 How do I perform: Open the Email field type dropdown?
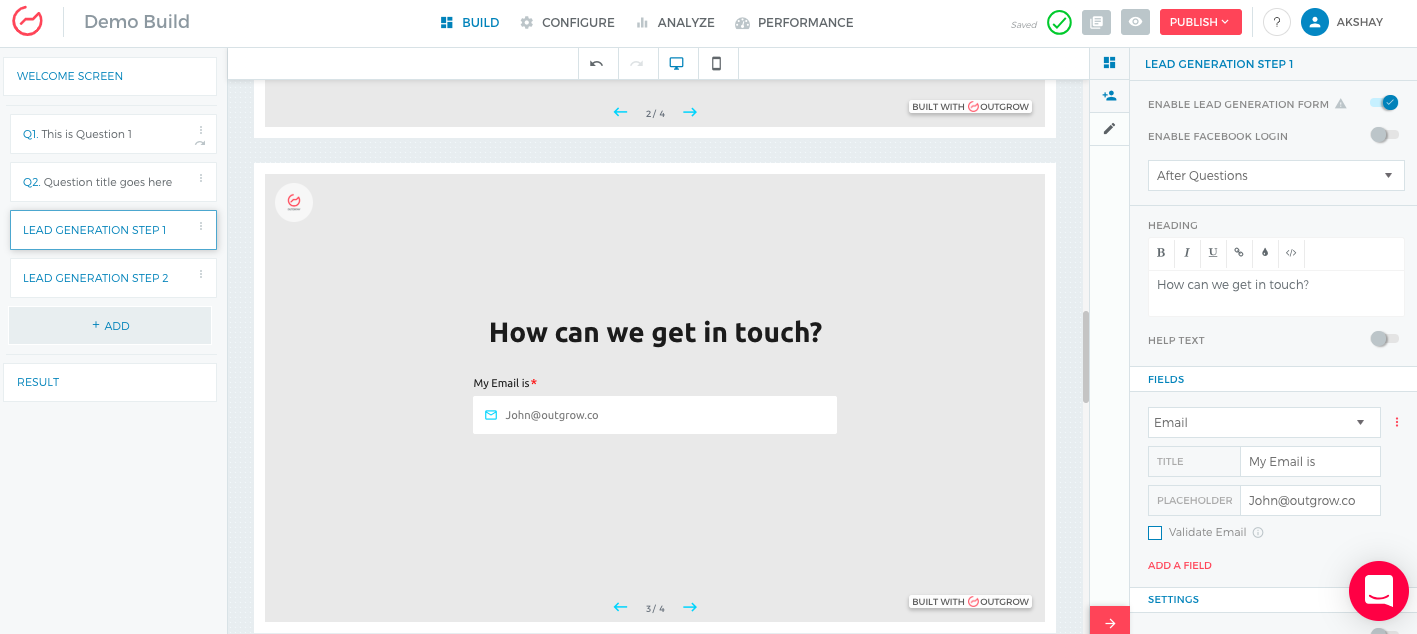[1264, 422]
